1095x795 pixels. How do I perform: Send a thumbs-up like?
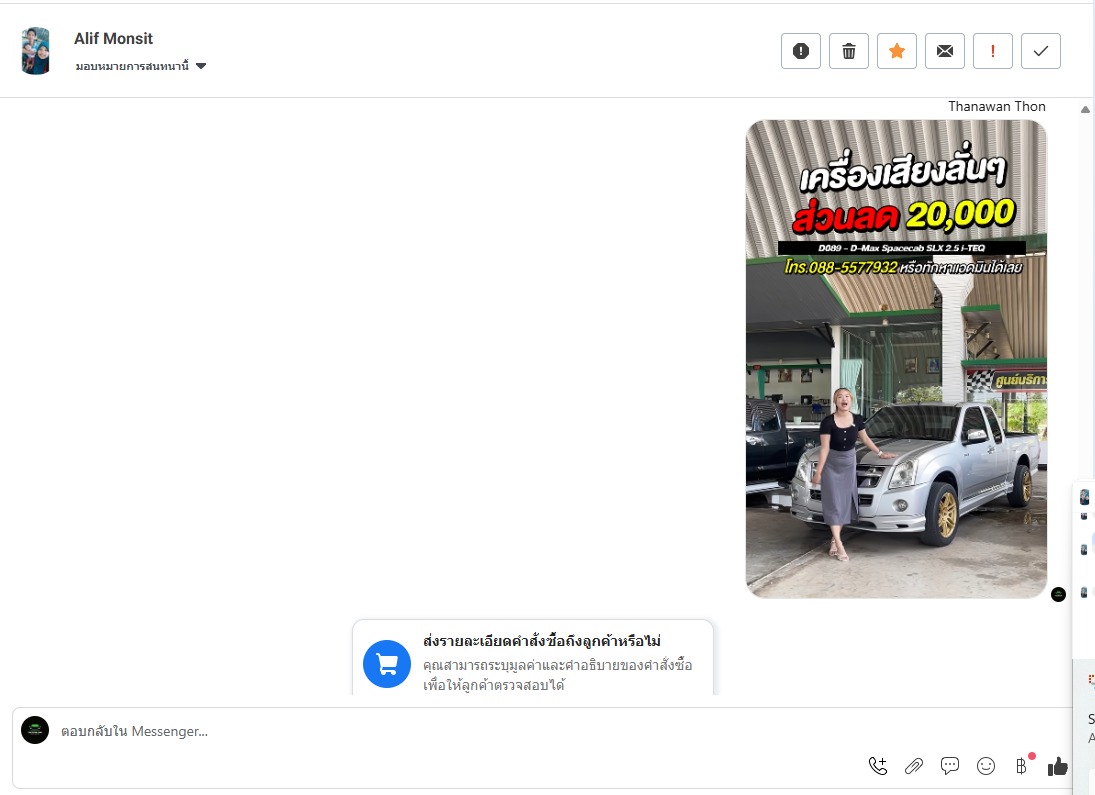coord(1057,766)
